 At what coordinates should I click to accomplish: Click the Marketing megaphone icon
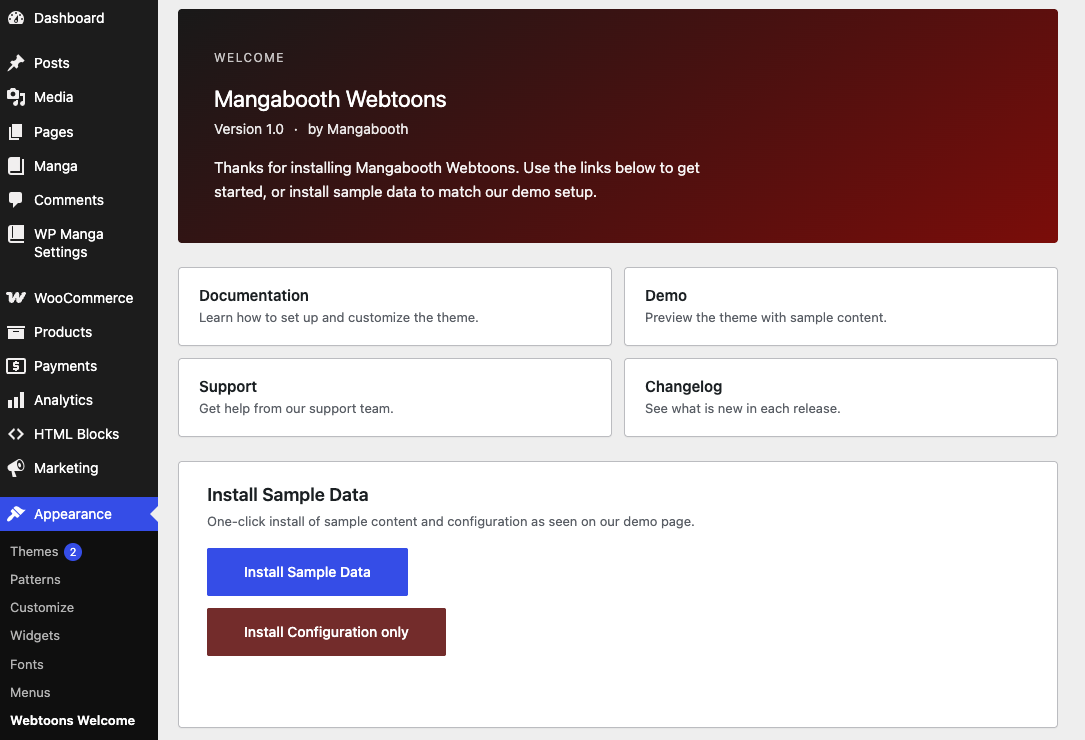[x=16, y=468]
